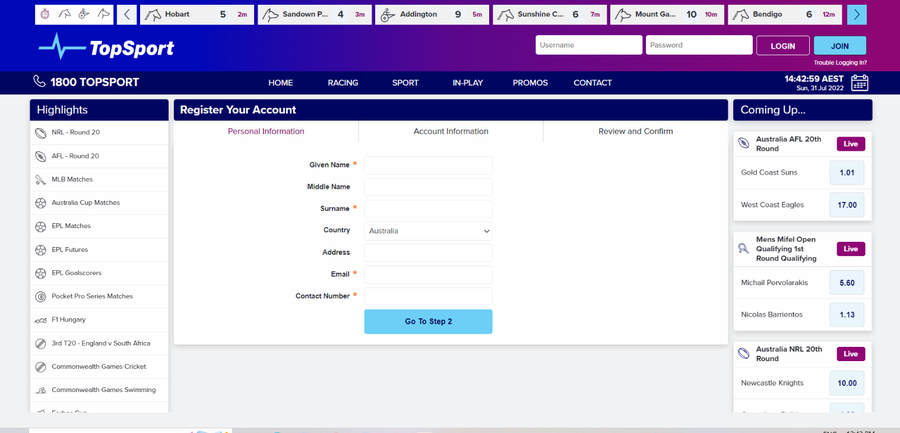Click AFL ball icon in Coming Up
Viewport: 900px width, 433px height.
click(744, 144)
